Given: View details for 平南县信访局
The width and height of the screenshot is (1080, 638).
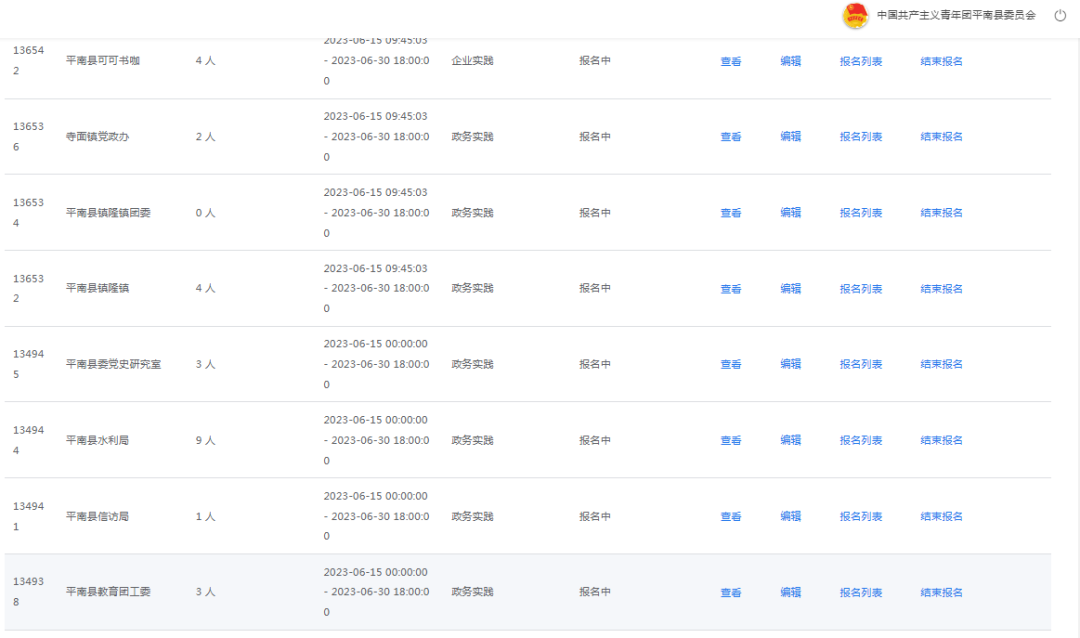Looking at the screenshot, I should pos(731,517).
